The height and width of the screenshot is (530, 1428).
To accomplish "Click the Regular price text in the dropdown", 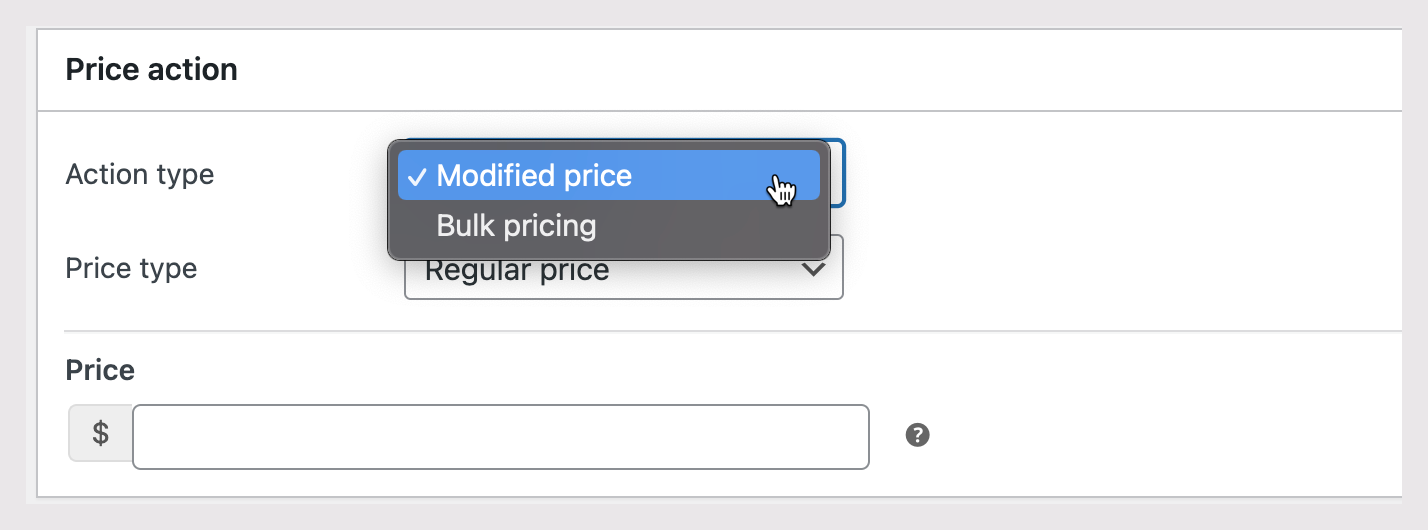I will tap(517, 272).
